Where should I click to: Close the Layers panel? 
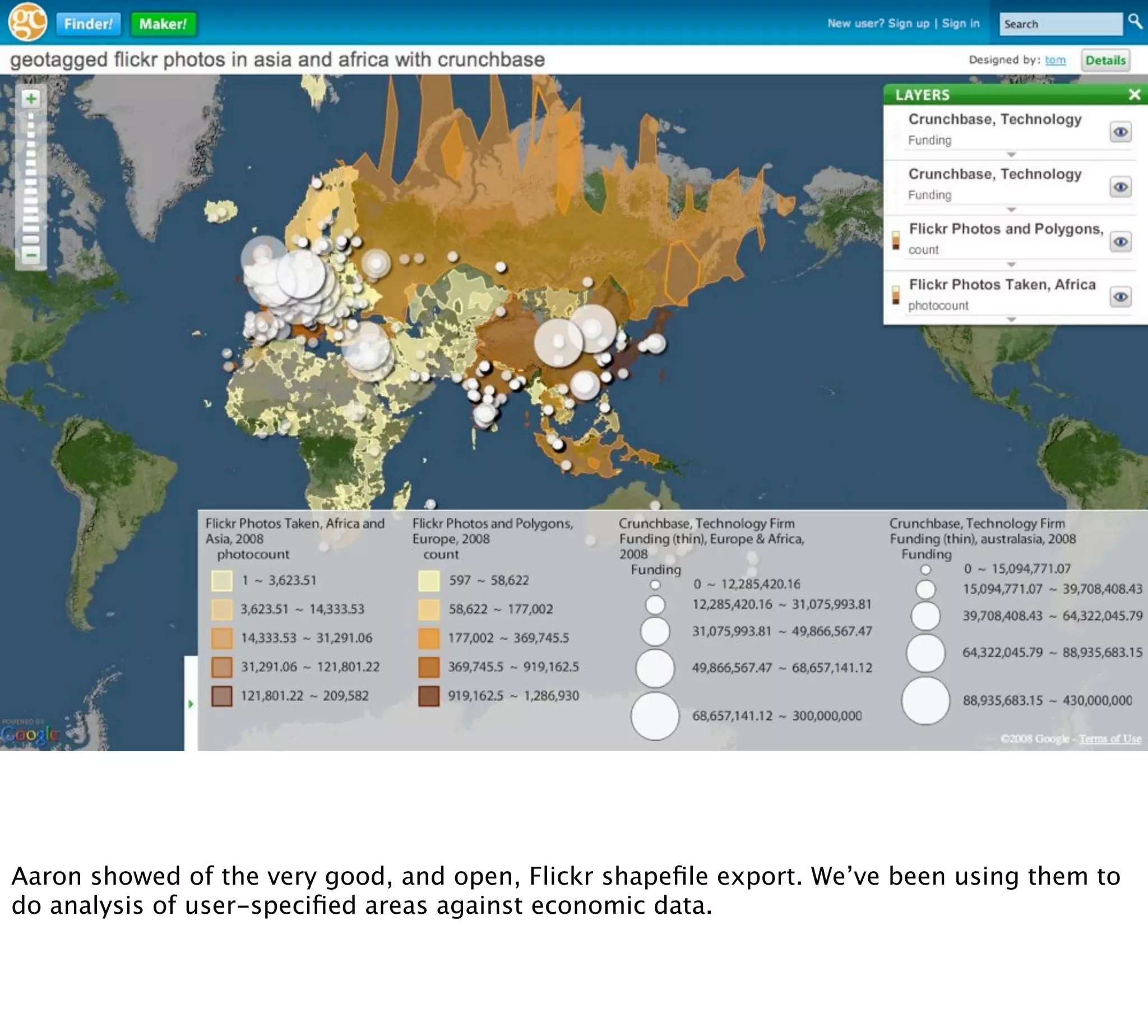coord(1135,95)
